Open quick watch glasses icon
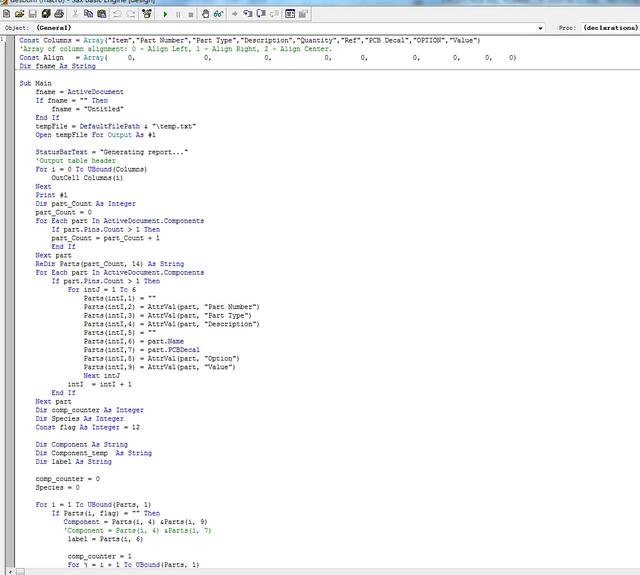 (218, 14)
